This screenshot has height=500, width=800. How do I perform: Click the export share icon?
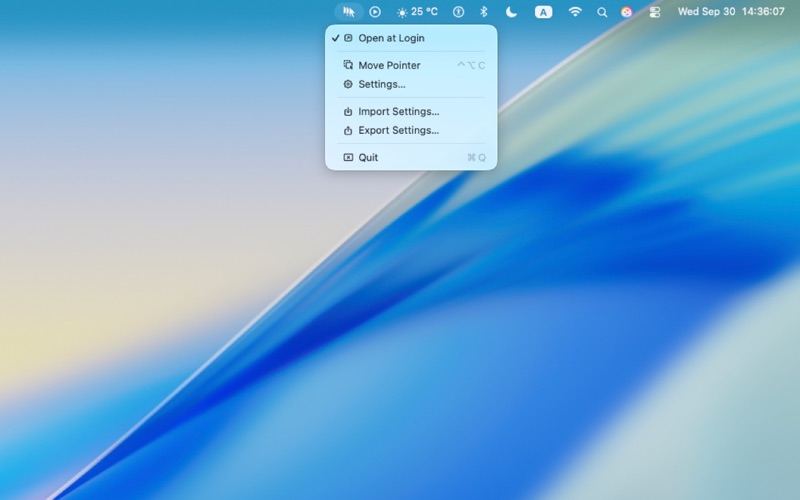[x=348, y=130]
